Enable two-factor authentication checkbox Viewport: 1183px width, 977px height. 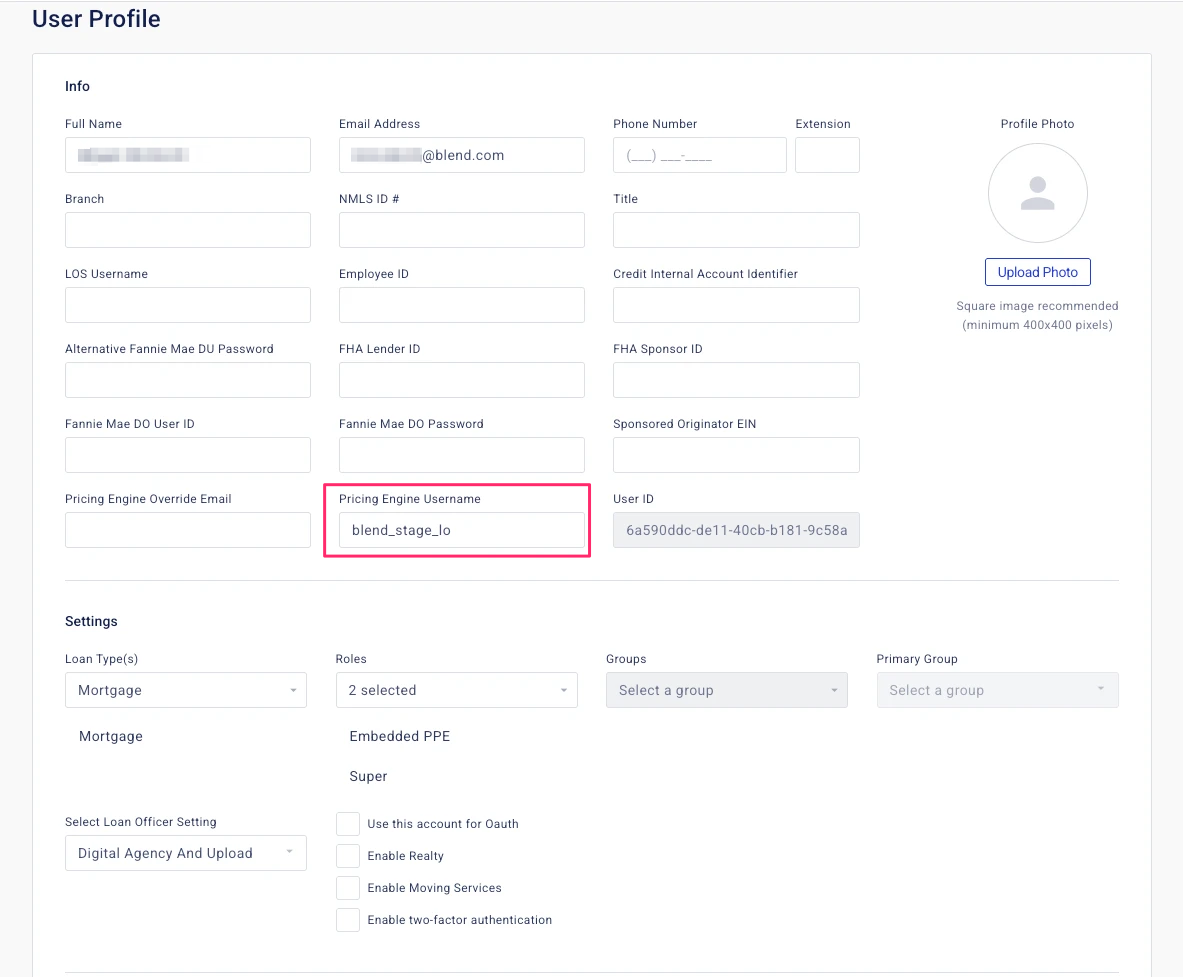coord(348,920)
